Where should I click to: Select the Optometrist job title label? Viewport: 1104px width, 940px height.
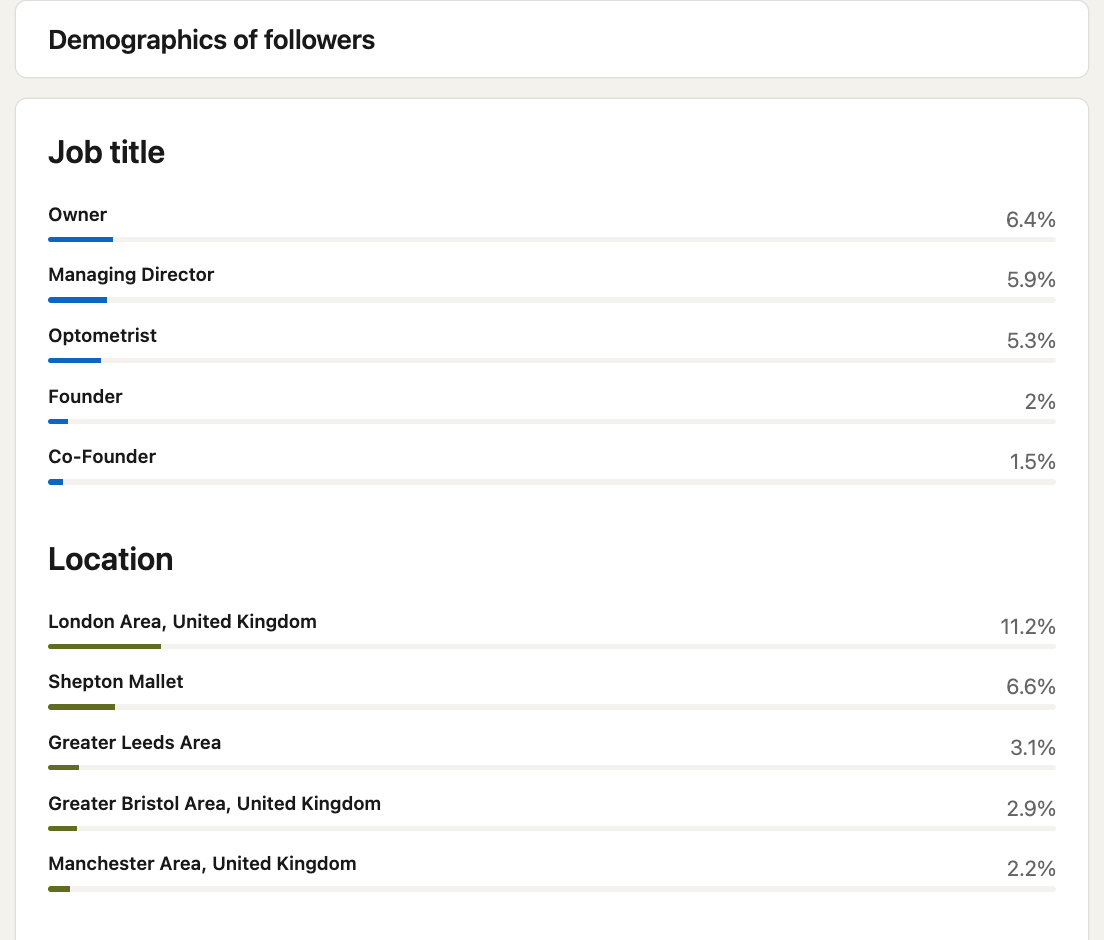(x=102, y=335)
